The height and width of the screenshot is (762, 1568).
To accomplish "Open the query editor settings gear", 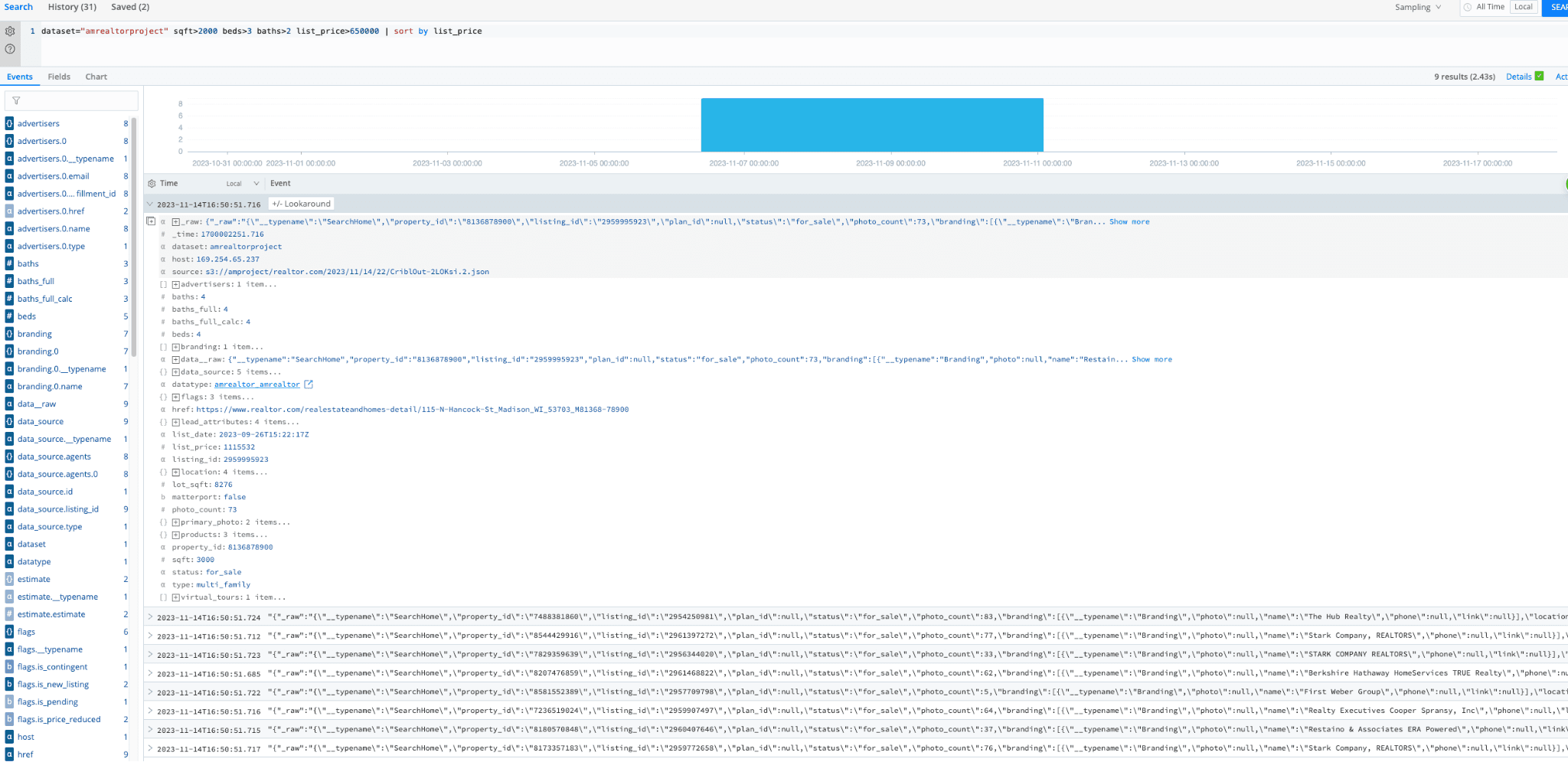I will (x=10, y=31).
